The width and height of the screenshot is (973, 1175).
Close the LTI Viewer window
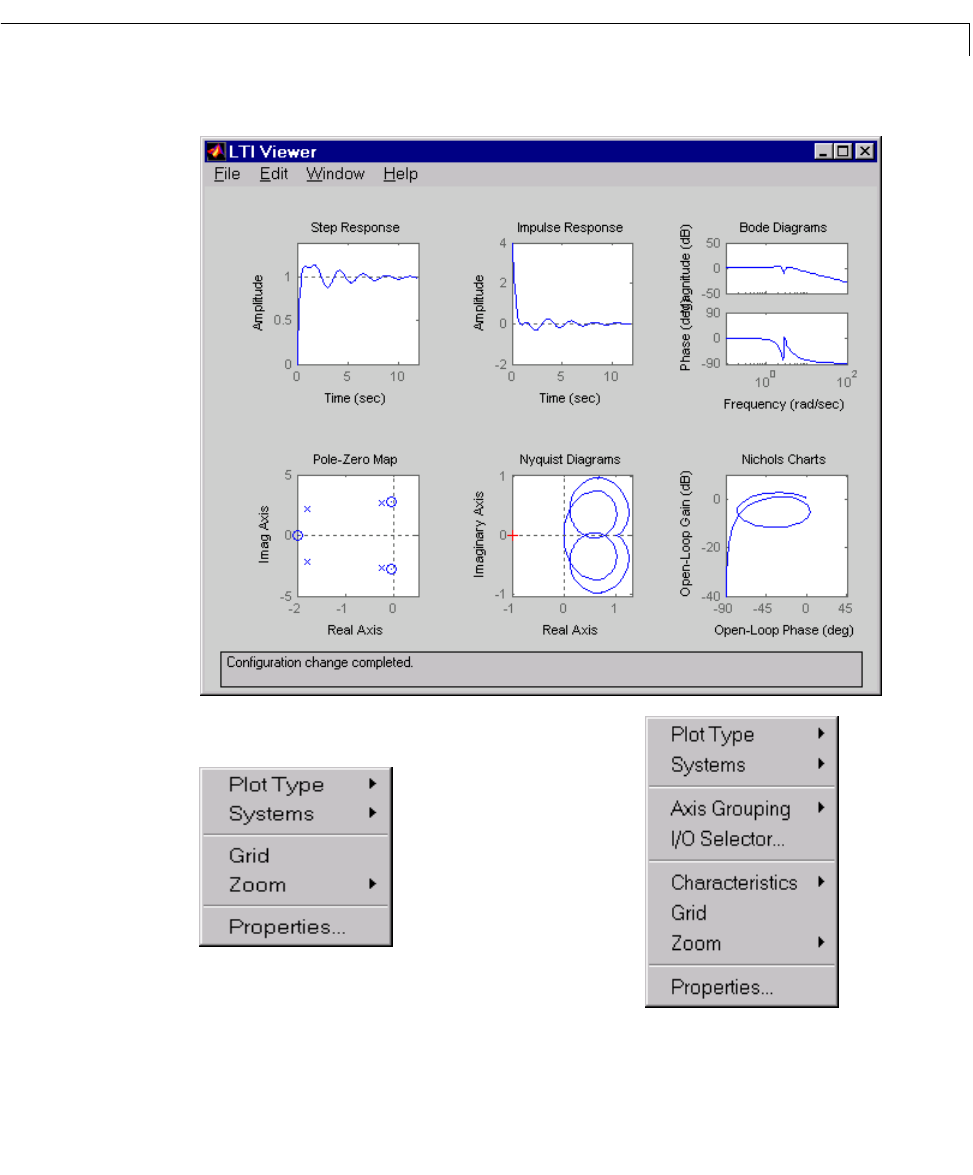[865, 151]
